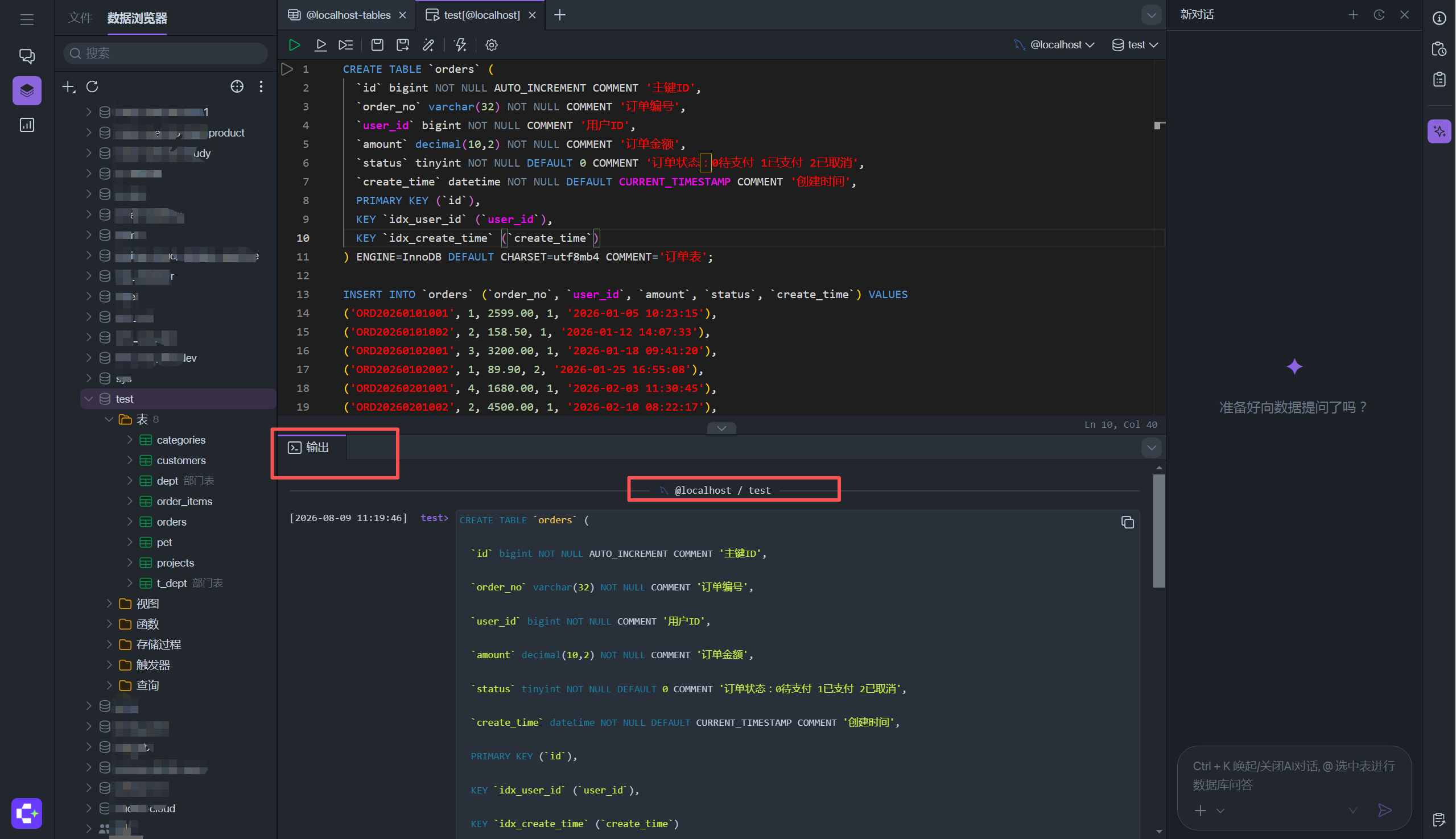Switch to the 文件 tab
This screenshot has height=839, width=1456.
point(80,18)
